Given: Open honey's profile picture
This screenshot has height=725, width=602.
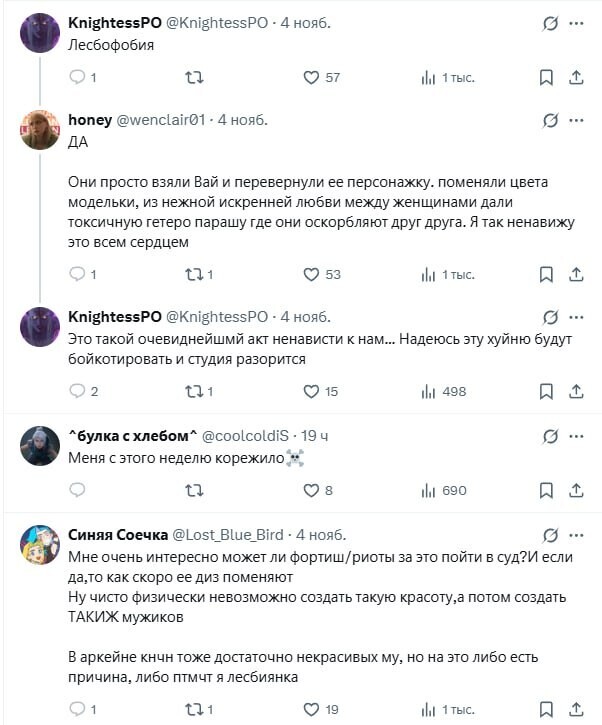Looking at the screenshot, I should click(x=40, y=130).
